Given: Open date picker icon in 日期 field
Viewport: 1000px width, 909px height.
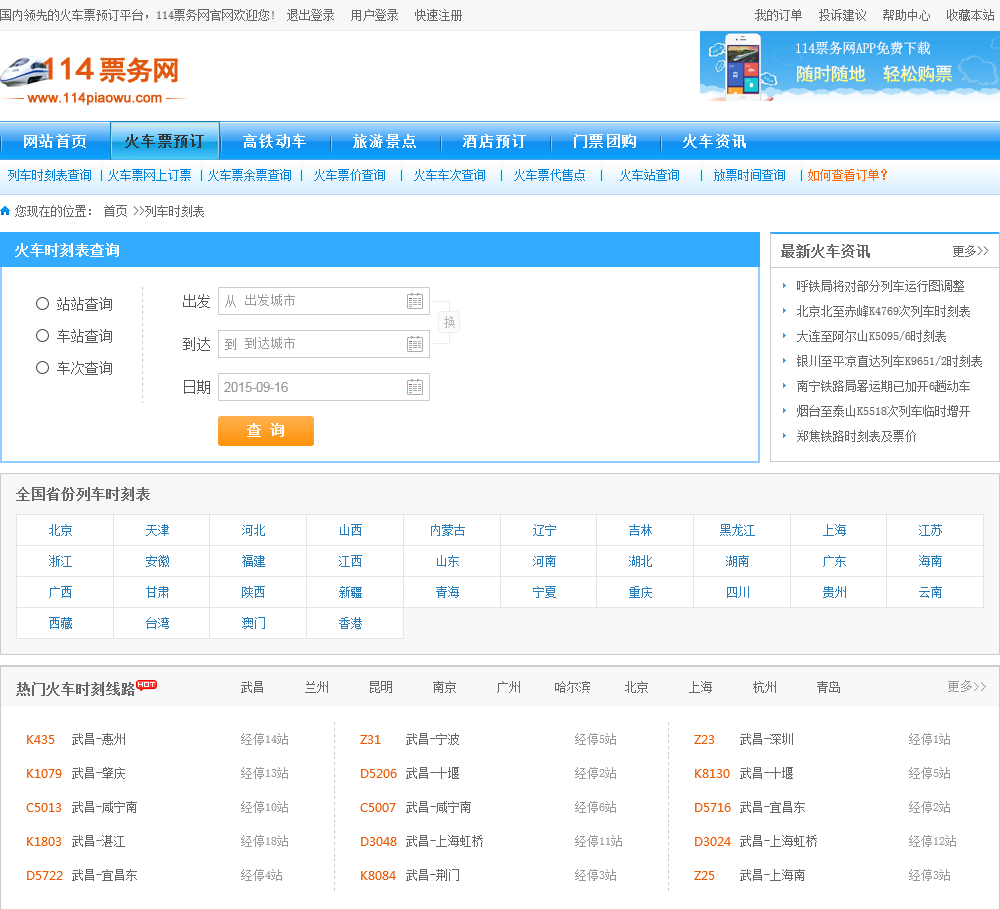Looking at the screenshot, I should click(x=415, y=387).
